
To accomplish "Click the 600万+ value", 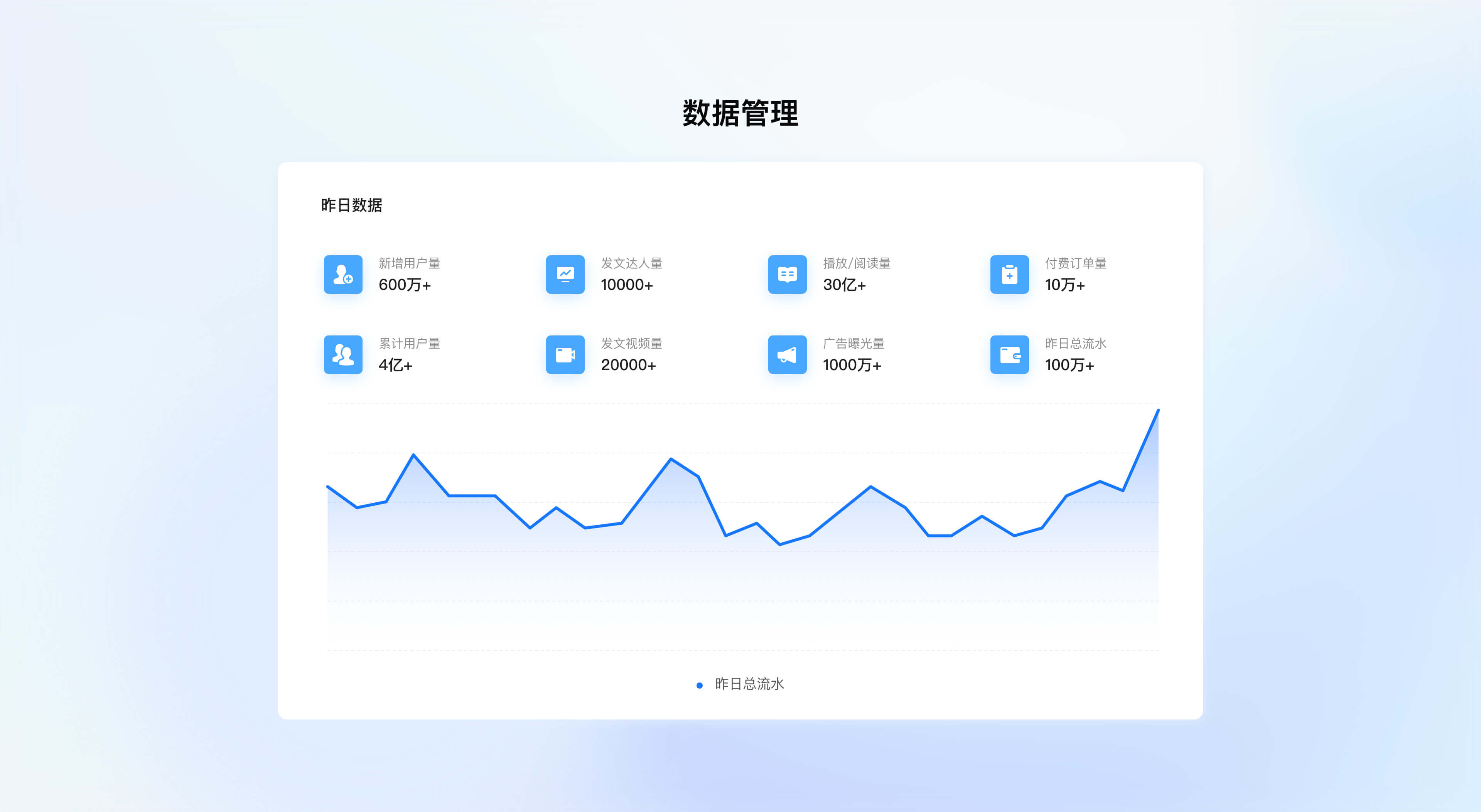I will 405,285.
